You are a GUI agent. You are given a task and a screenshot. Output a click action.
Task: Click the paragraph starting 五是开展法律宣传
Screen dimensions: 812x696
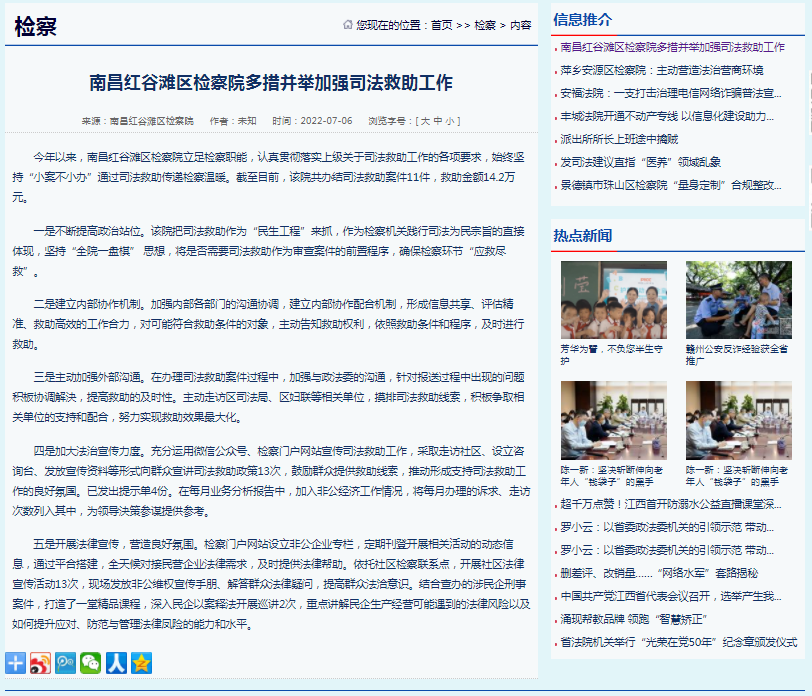[271, 584]
